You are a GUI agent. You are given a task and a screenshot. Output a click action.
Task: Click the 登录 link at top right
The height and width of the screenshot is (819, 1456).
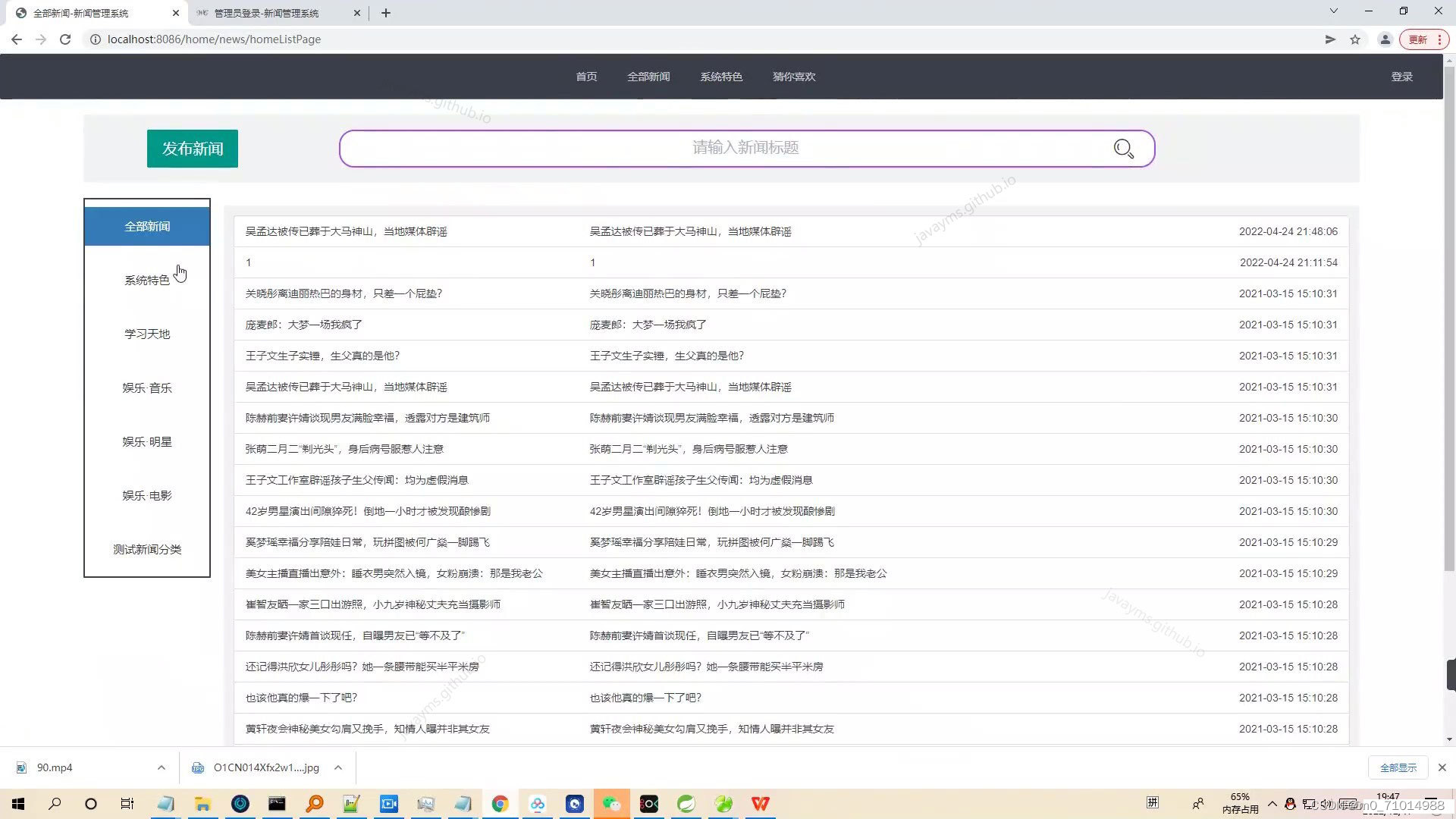1401,77
